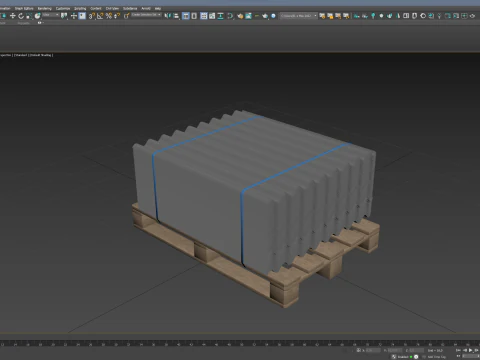The image size is (480, 360).
Task: Click the second project folder icon after path dropdown
Action: (330, 16)
